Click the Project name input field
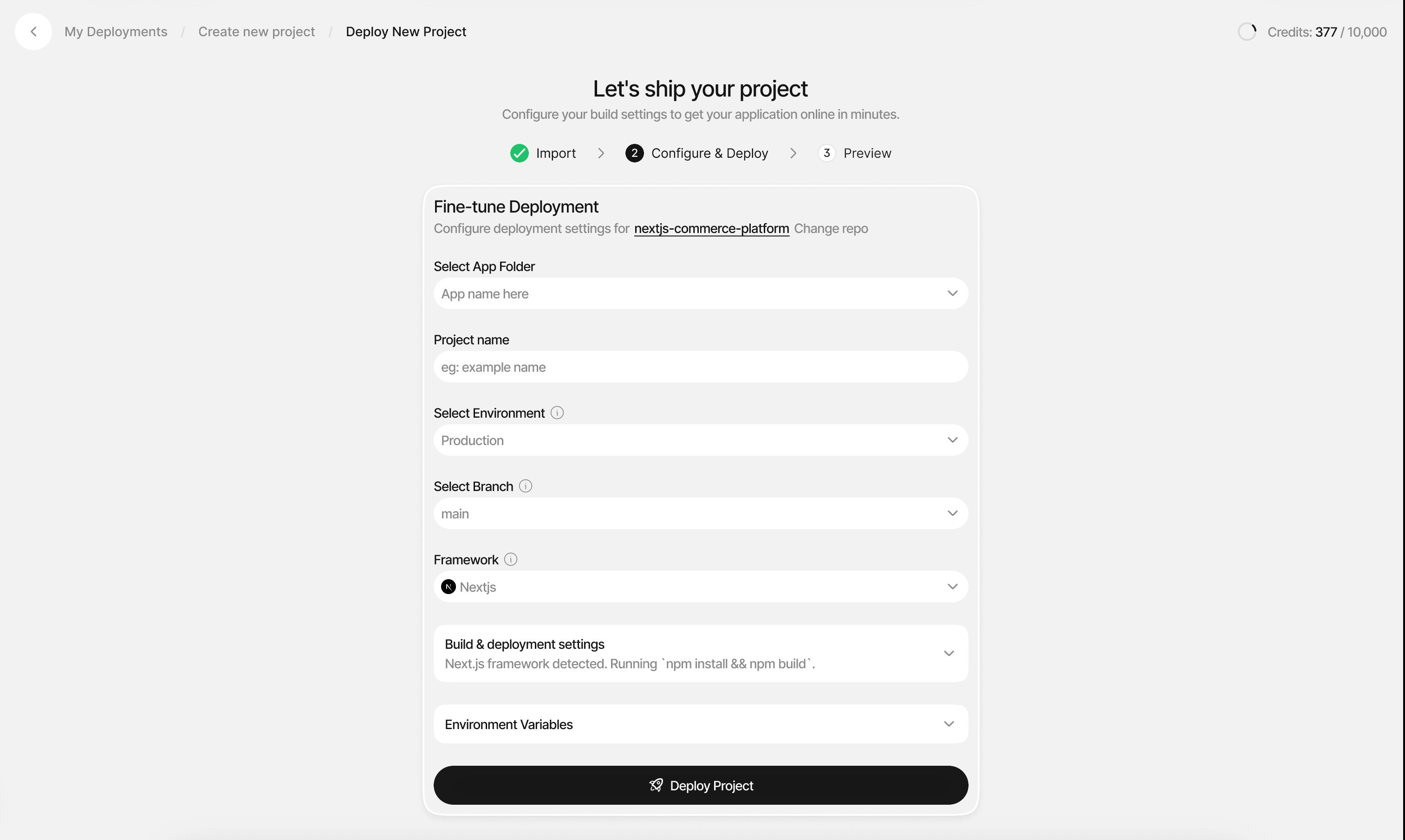 pyautogui.click(x=700, y=367)
